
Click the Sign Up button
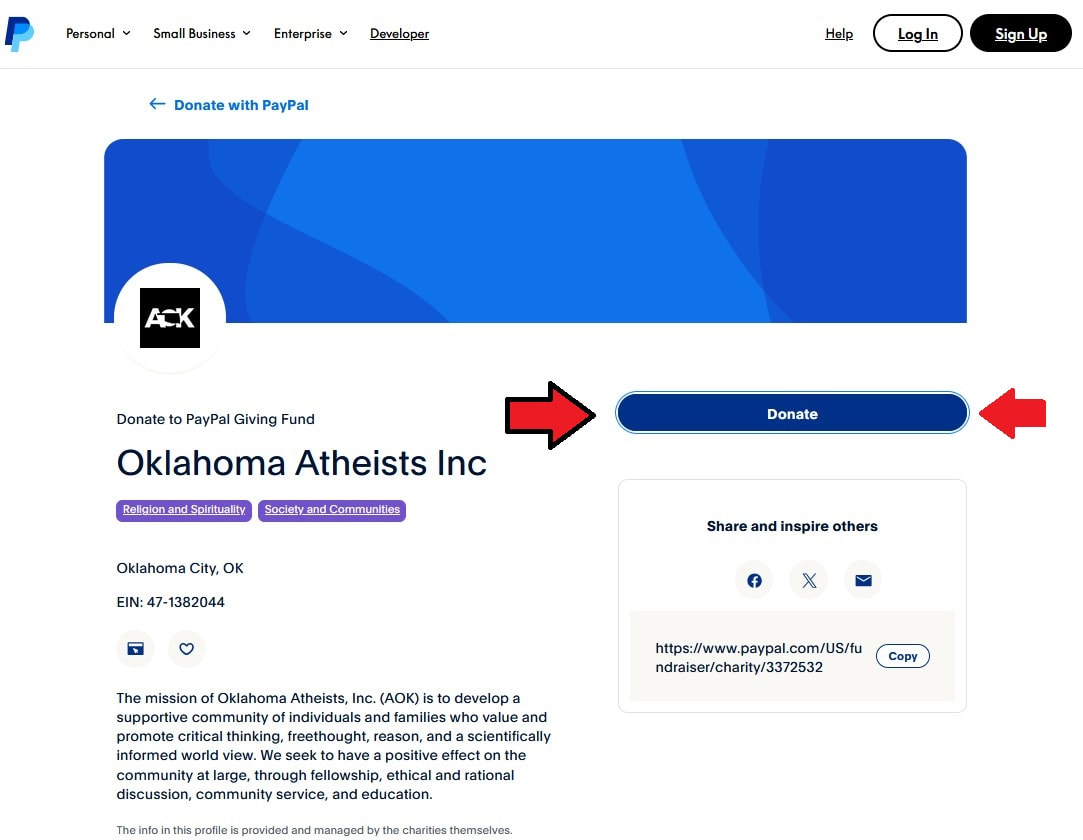1020,33
